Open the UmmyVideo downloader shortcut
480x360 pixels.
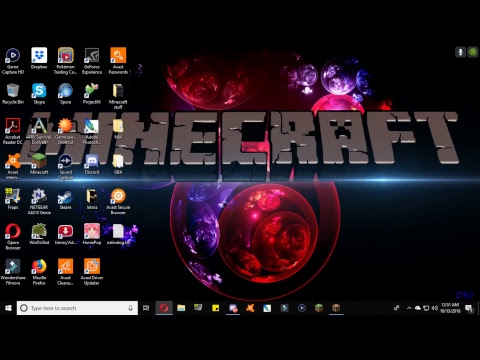pos(66,234)
